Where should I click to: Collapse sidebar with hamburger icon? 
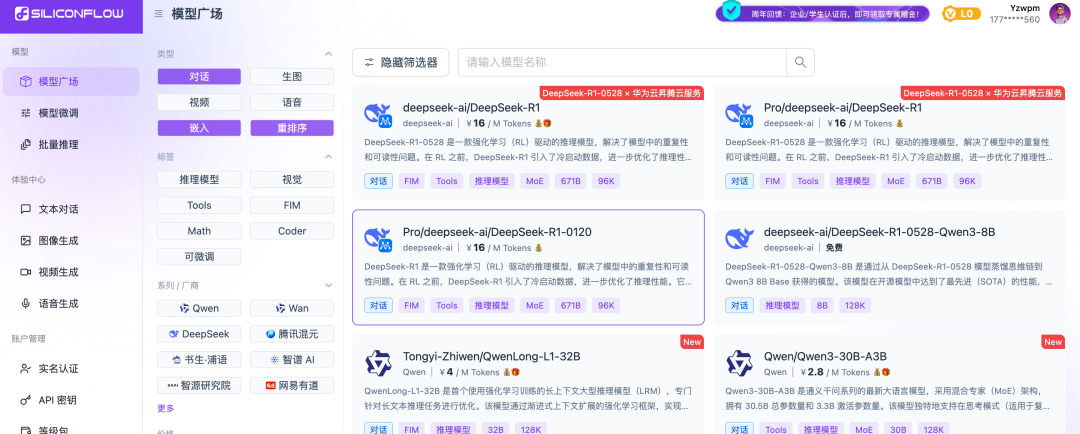tap(159, 13)
